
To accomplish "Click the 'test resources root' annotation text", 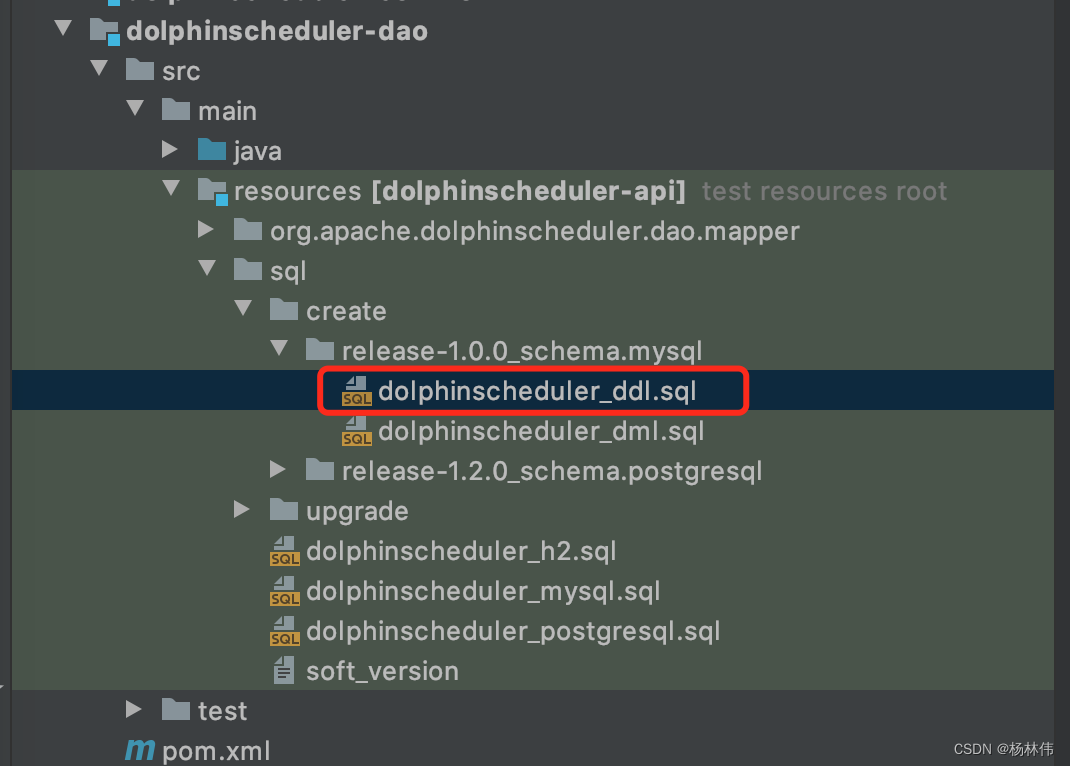I will [824, 192].
